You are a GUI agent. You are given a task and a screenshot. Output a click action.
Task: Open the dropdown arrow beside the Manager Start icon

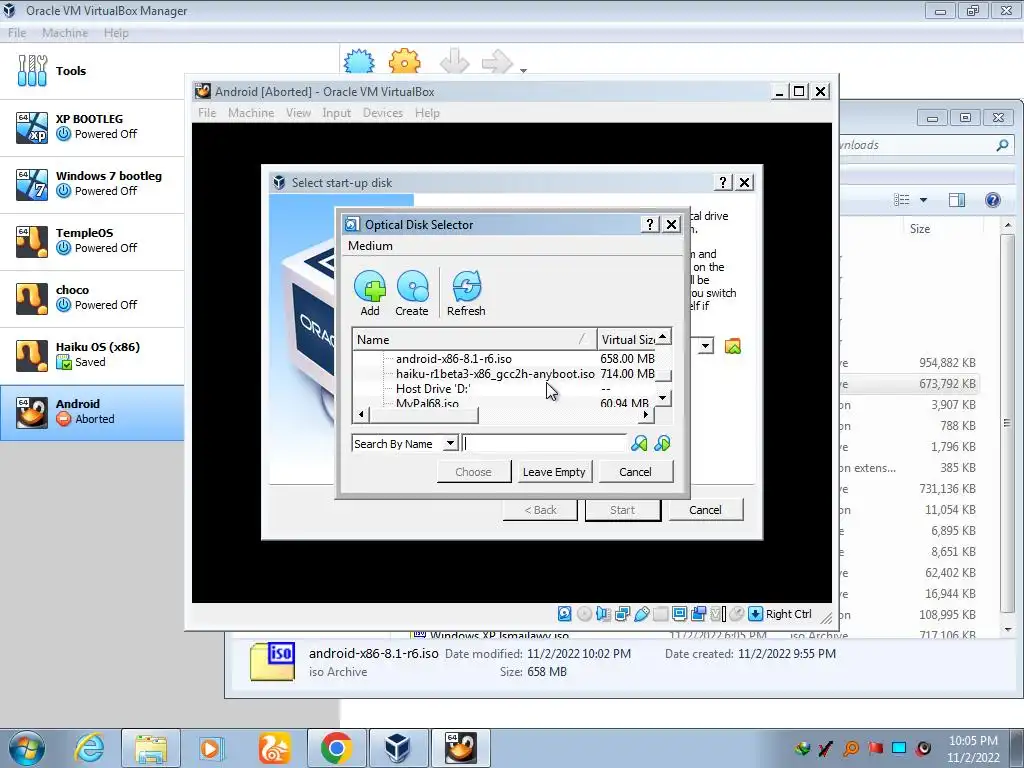[523, 70]
